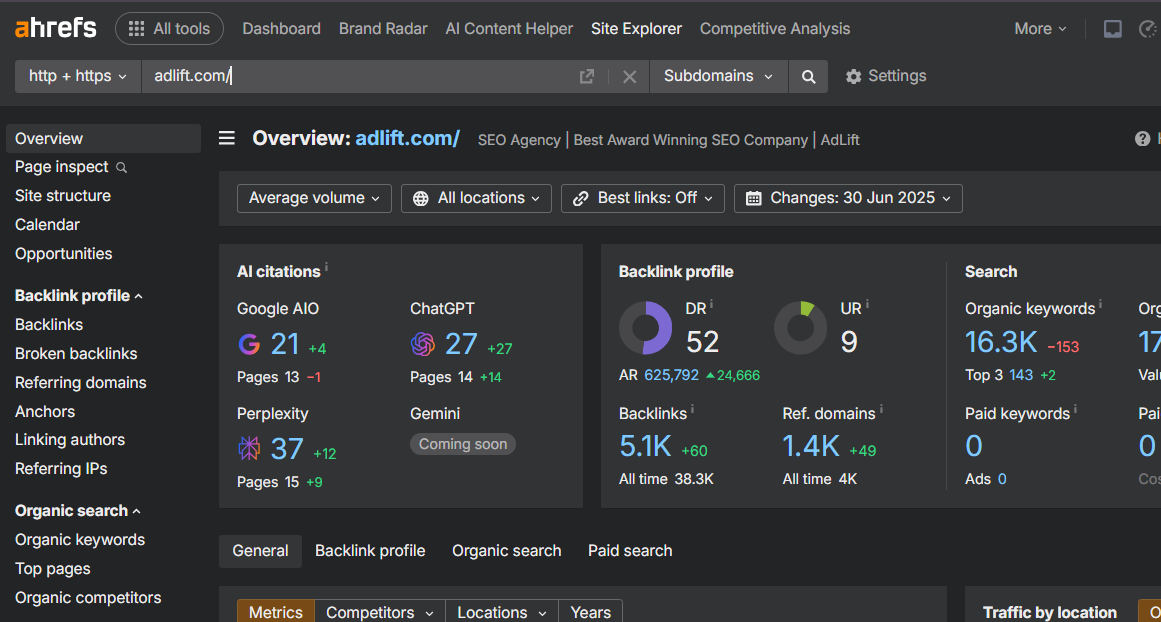This screenshot has width=1161, height=622.
Task: Open Anchors in sidebar
Action: (x=45, y=412)
